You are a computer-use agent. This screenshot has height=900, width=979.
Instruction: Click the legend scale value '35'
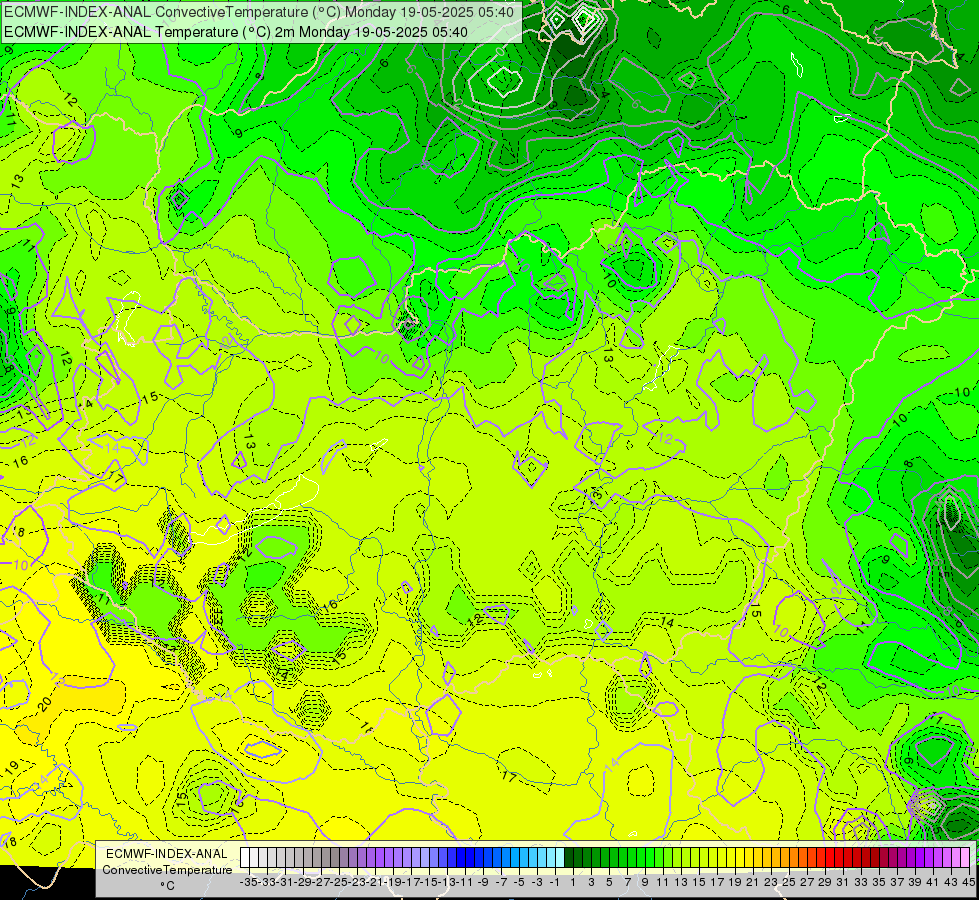click(878, 882)
